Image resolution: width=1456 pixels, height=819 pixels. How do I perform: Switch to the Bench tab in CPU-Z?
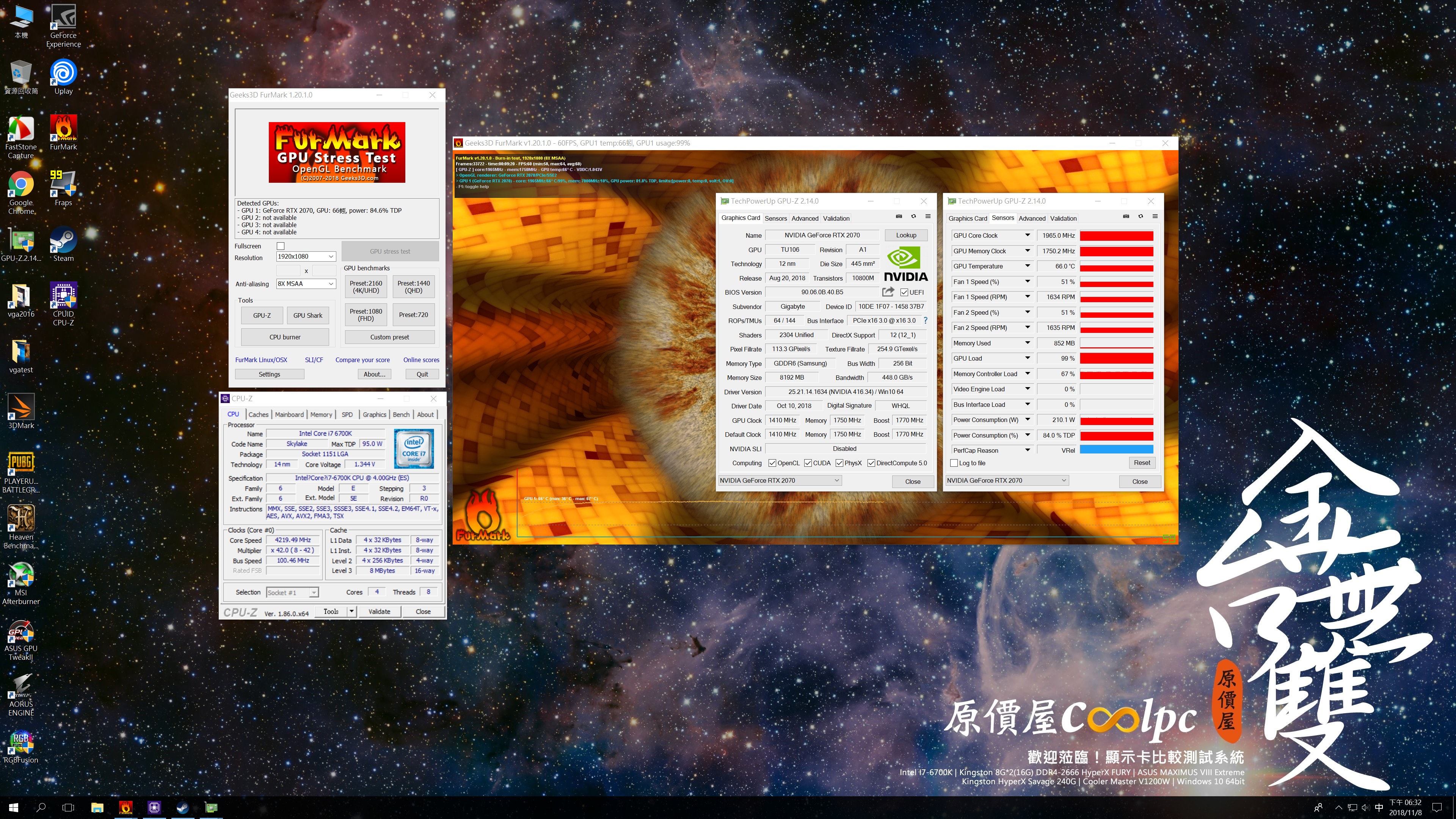pyautogui.click(x=401, y=414)
